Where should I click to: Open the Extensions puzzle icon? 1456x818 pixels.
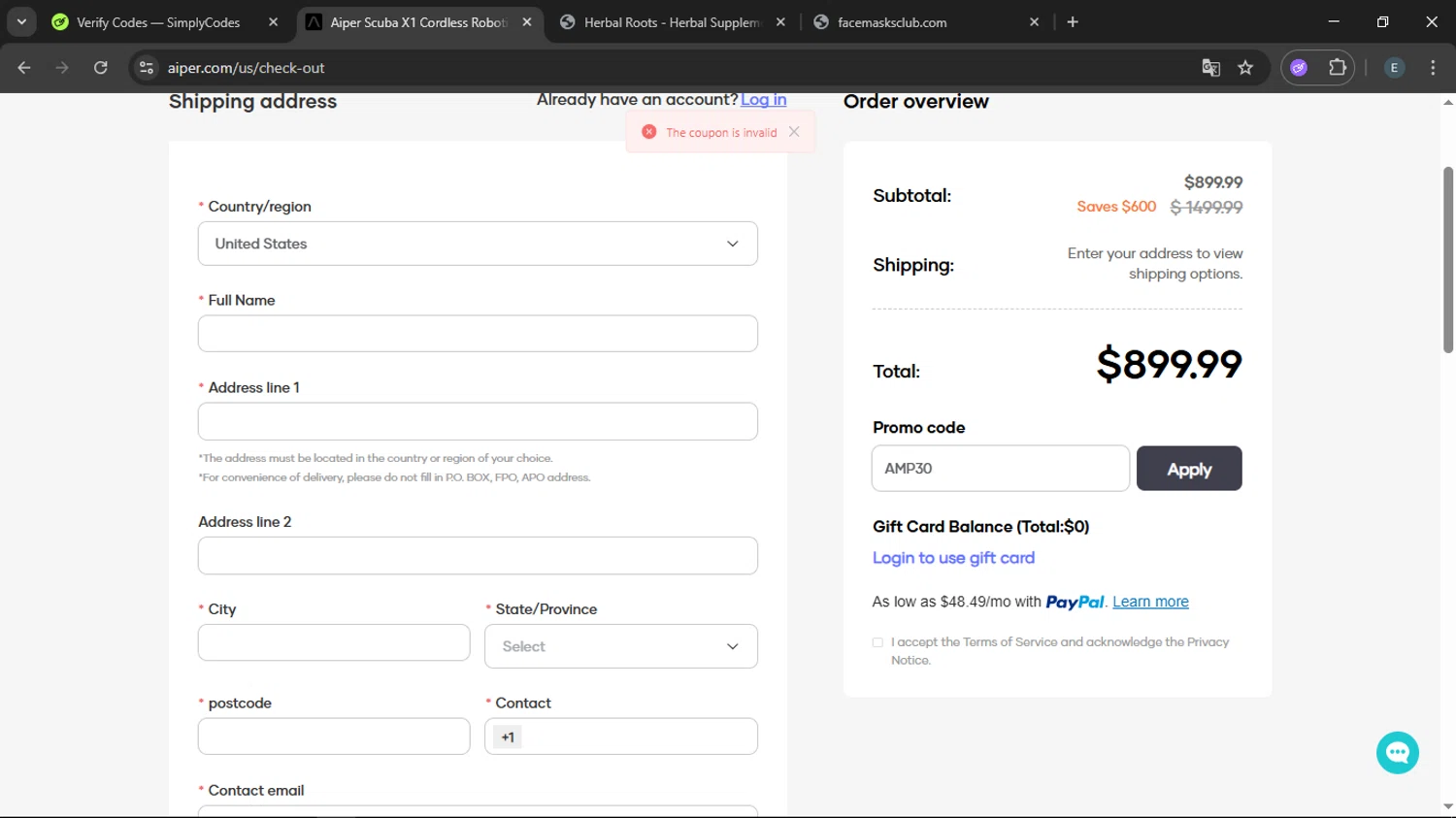pyautogui.click(x=1338, y=68)
